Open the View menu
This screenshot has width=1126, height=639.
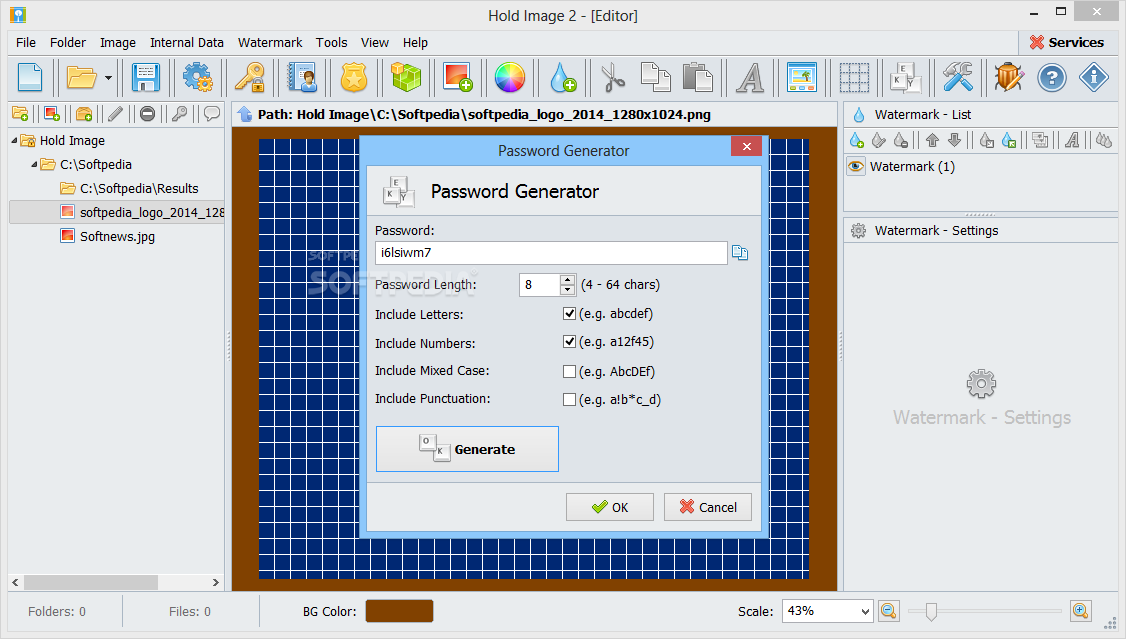tap(375, 42)
